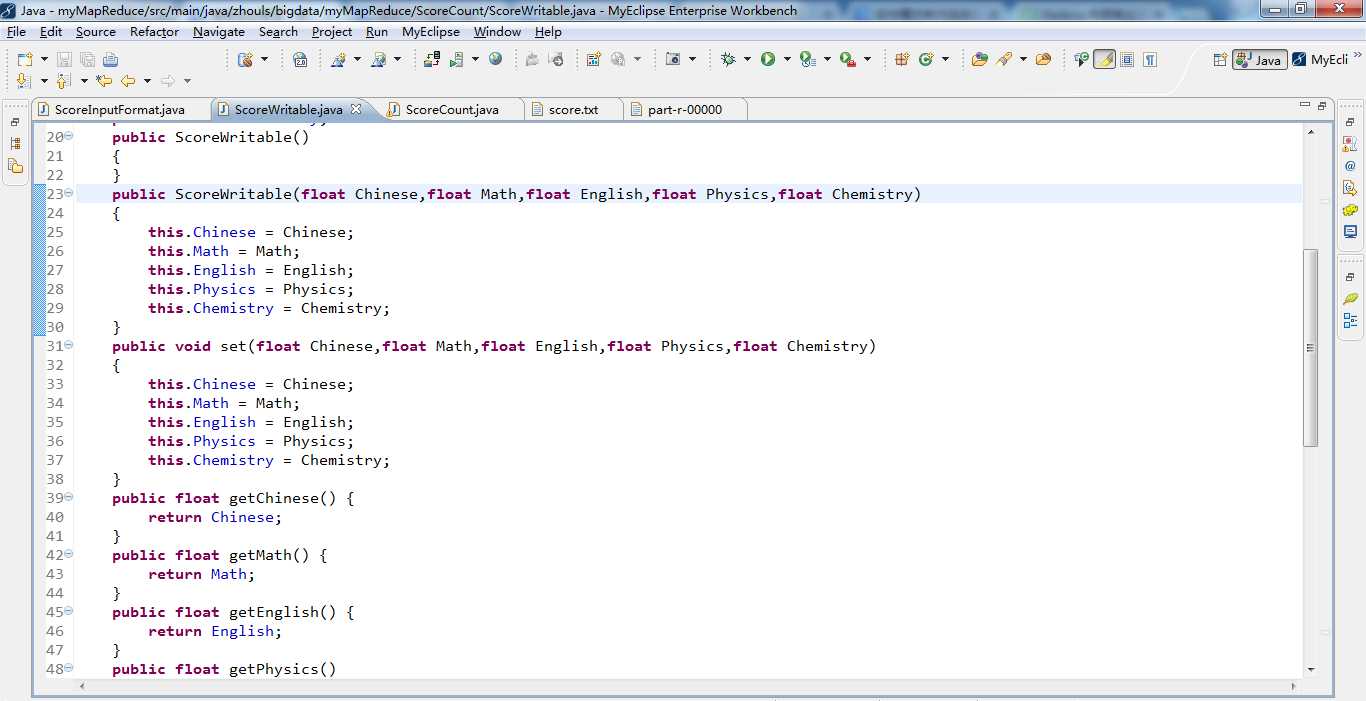This screenshot has height=701, width=1366.
Task: Click the Open Type icon
Action: click(979, 59)
